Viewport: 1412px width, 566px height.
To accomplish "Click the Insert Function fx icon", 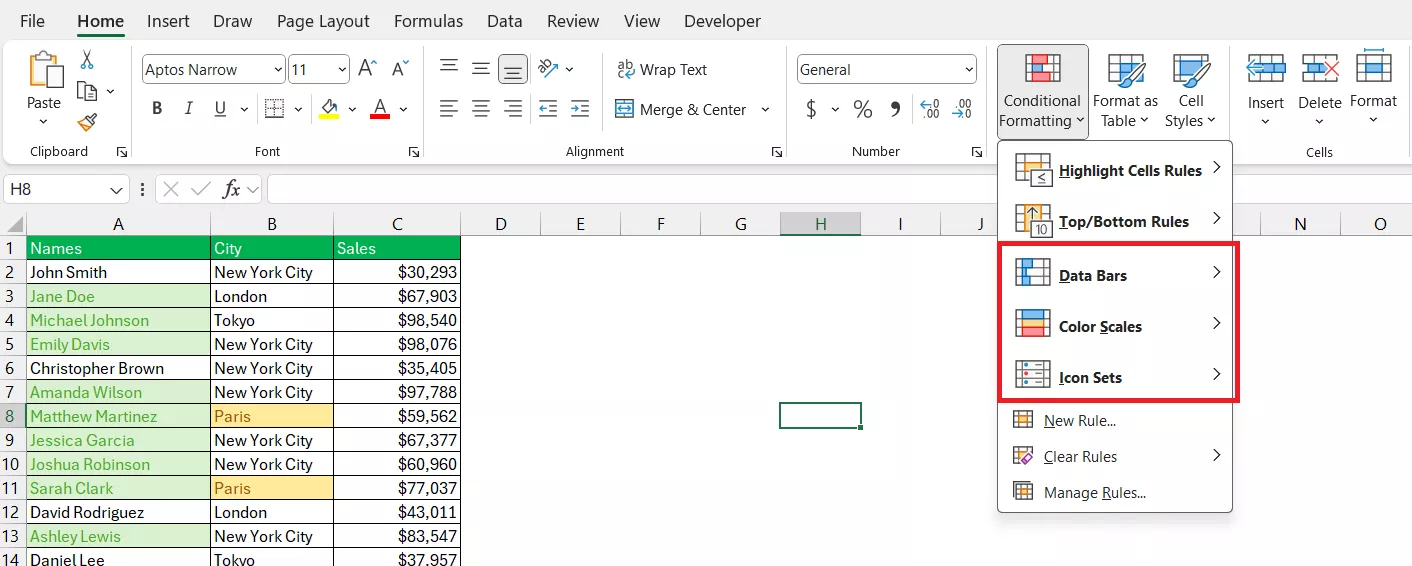I will pos(231,189).
